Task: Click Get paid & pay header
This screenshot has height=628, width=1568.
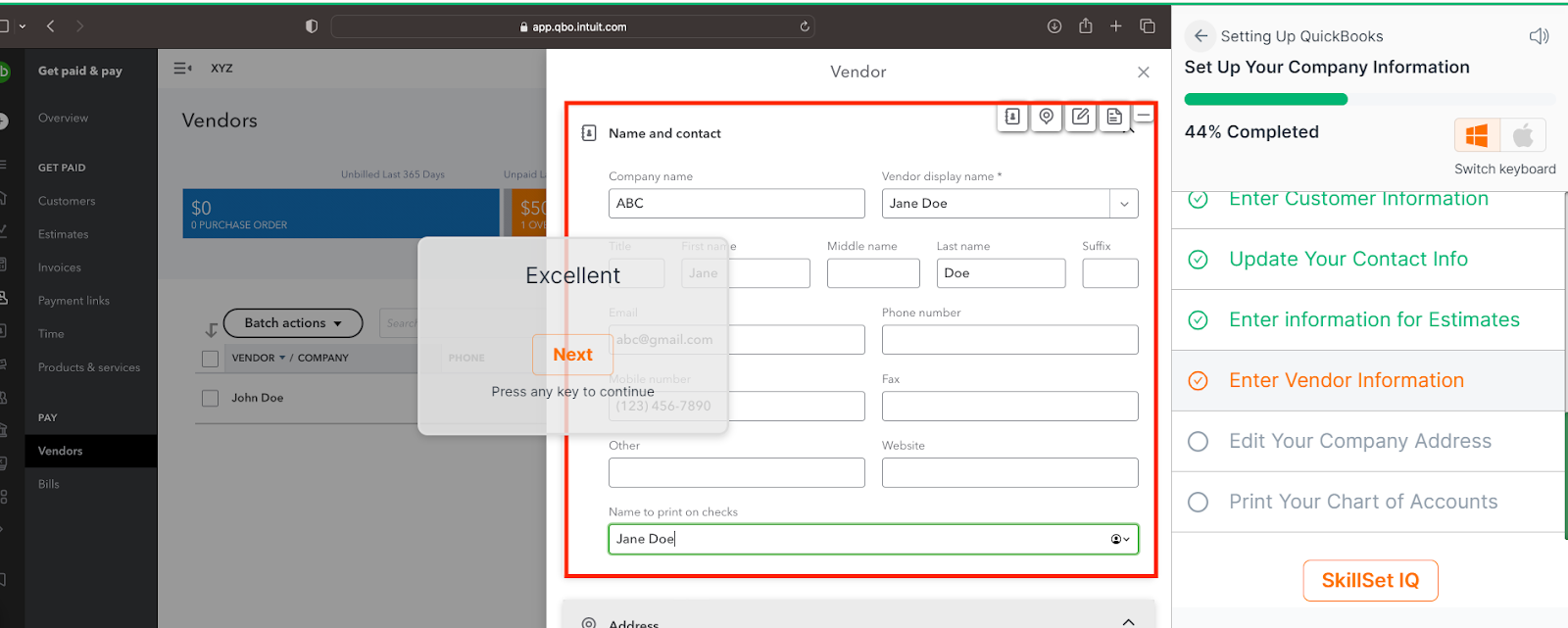Action: pyautogui.click(x=80, y=71)
